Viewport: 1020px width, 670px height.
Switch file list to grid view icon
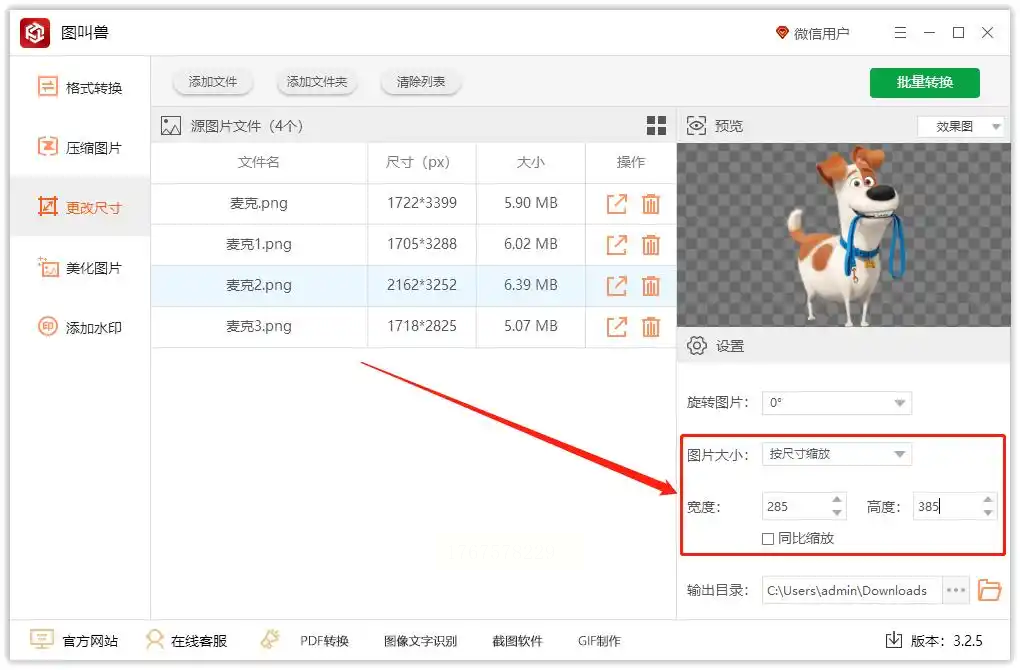(656, 126)
